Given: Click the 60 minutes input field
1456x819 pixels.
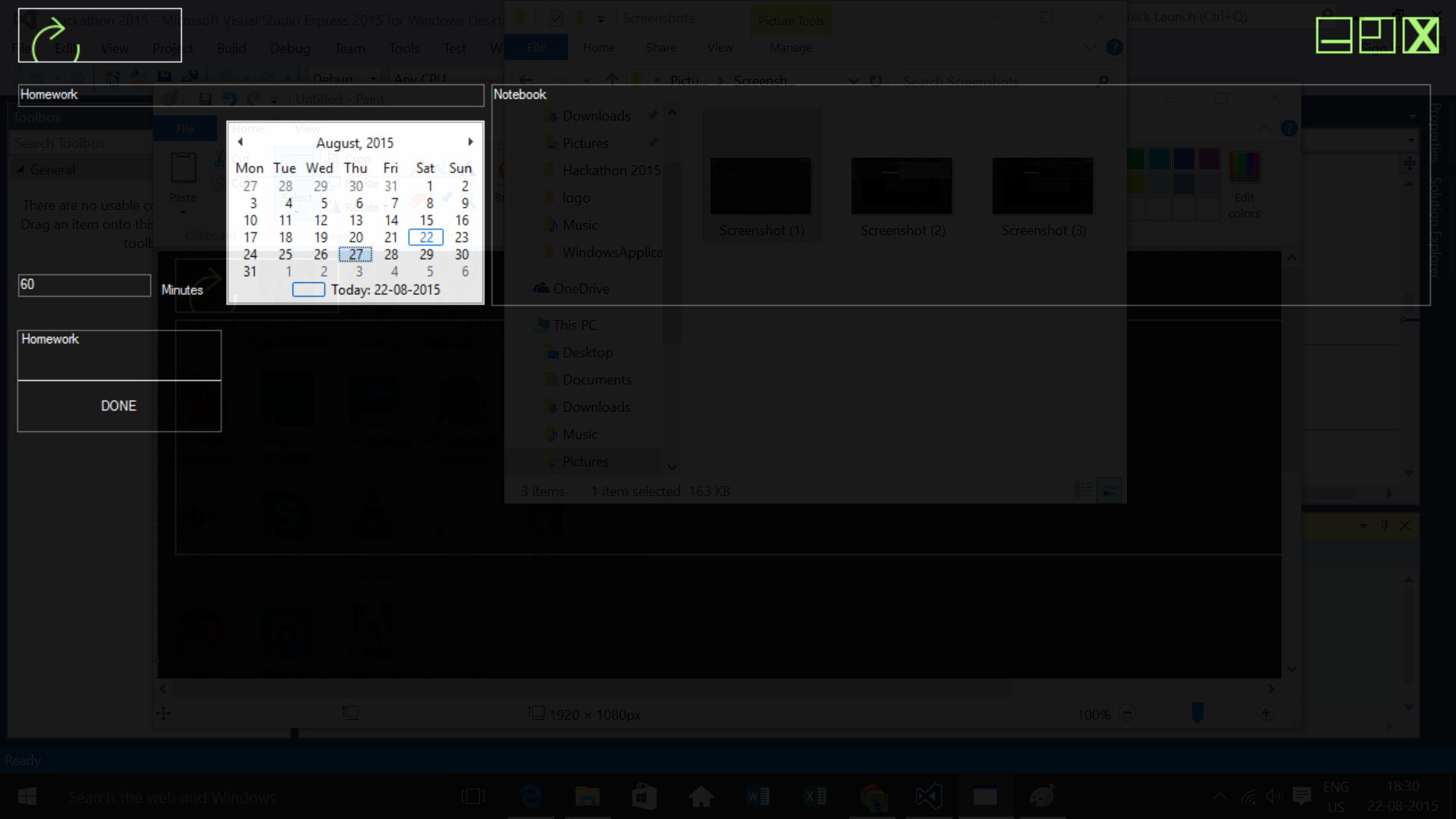Looking at the screenshot, I should pos(84,285).
